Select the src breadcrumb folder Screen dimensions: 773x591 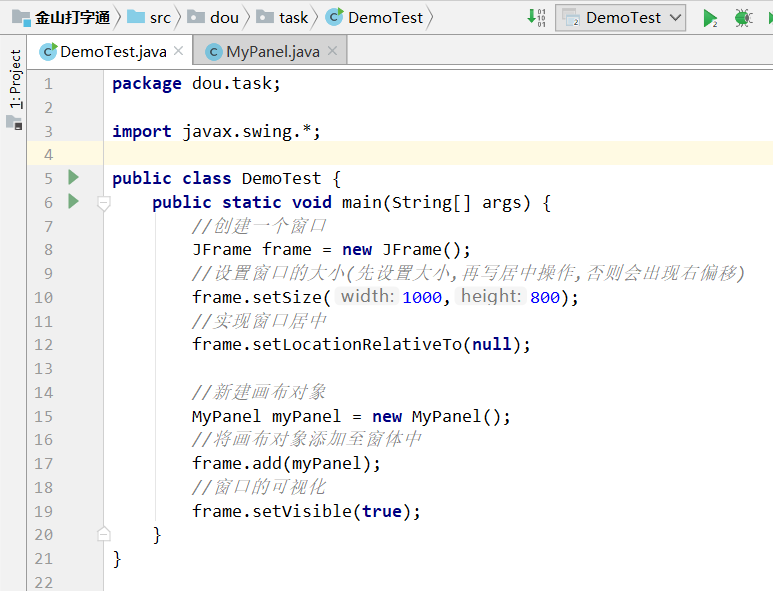[x=149, y=18]
